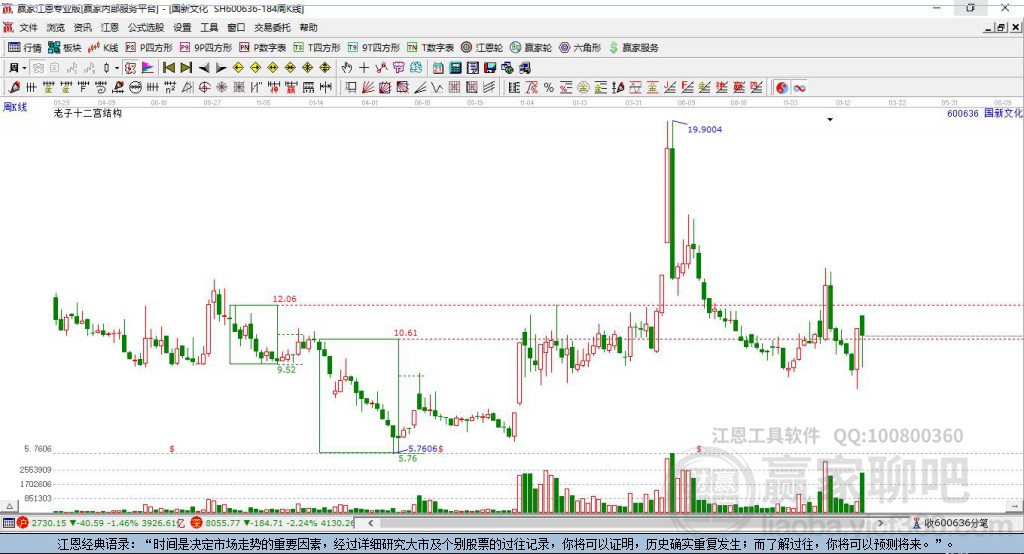Viewport: 1024px width, 554px height.
Task: Open the 浏览 menu
Action: (x=56, y=27)
